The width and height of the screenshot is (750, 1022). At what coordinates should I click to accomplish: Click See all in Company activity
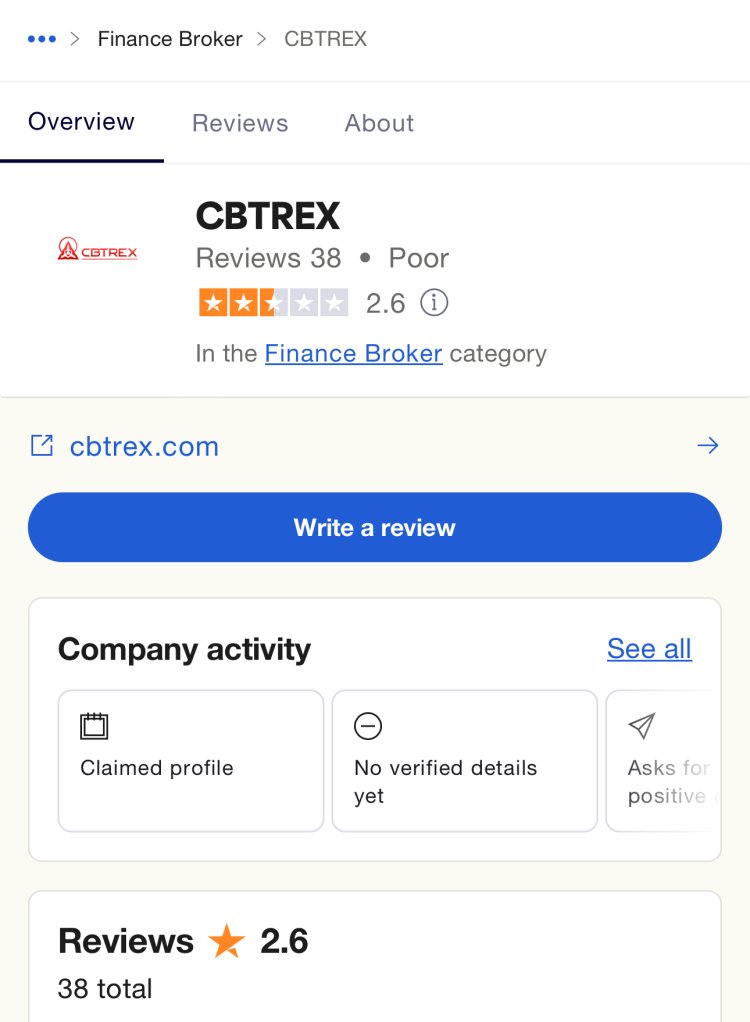[650, 649]
